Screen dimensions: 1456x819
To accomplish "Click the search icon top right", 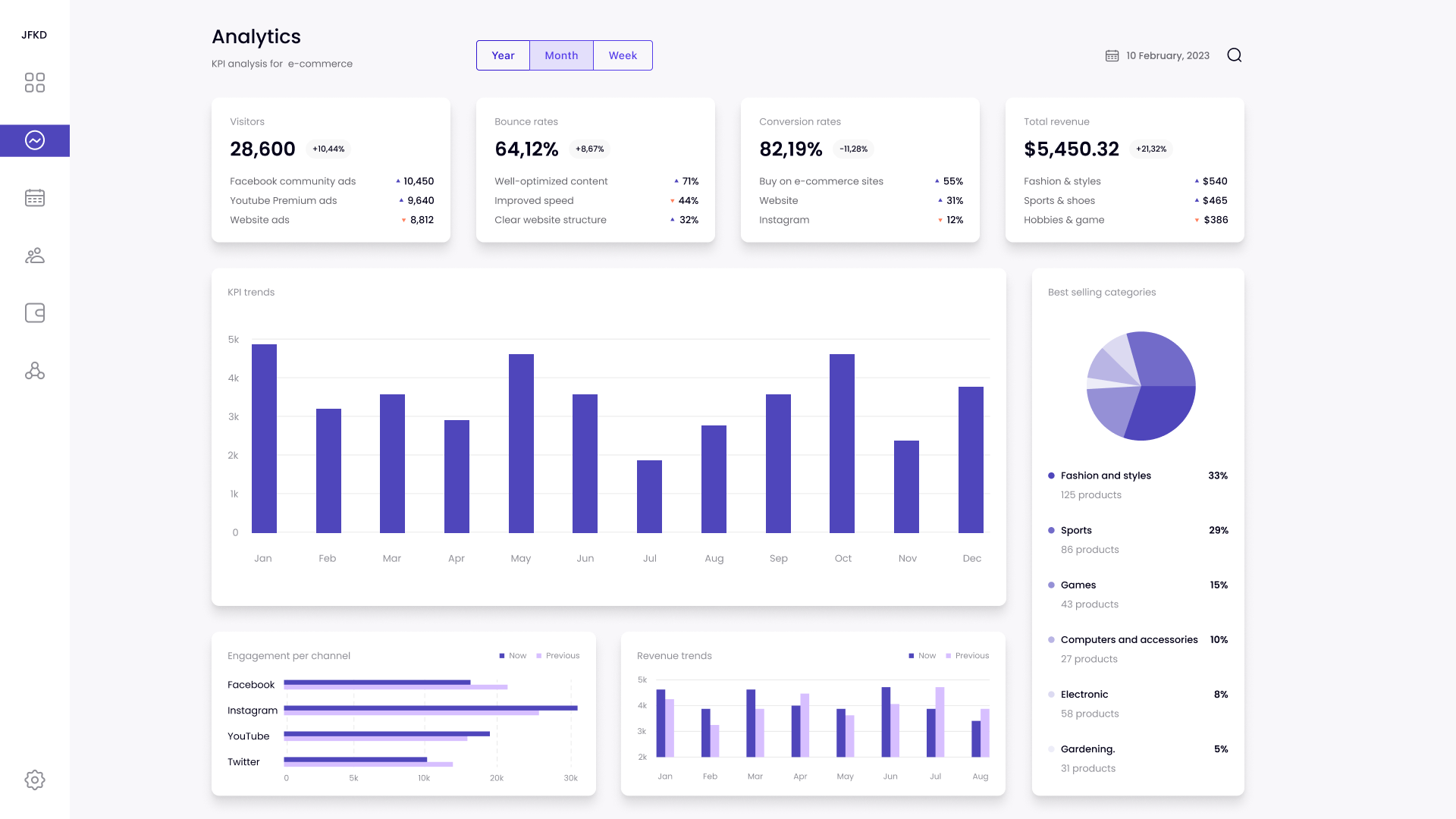I will point(1234,55).
